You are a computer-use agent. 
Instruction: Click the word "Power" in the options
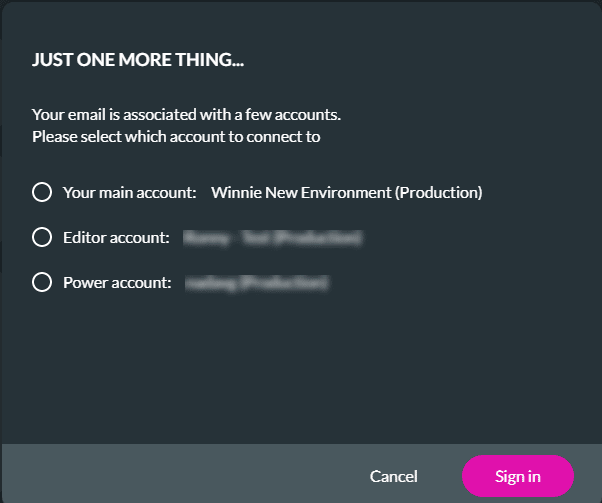pos(84,282)
